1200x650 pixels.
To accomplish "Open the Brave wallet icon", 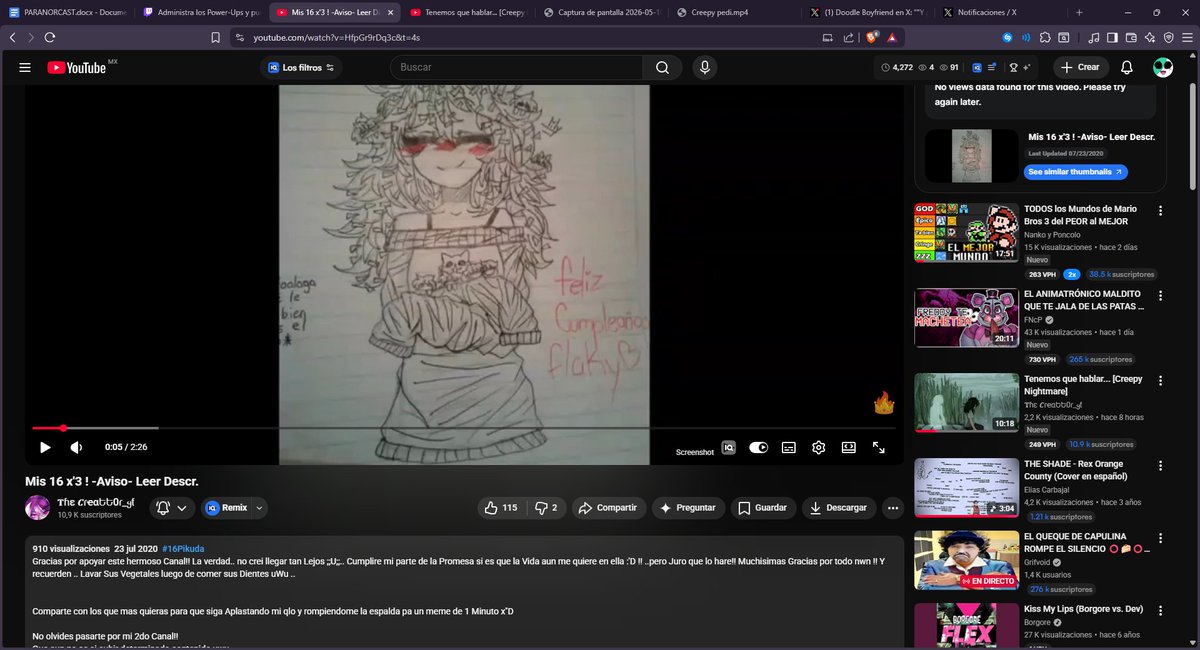I will [x=1131, y=37].
